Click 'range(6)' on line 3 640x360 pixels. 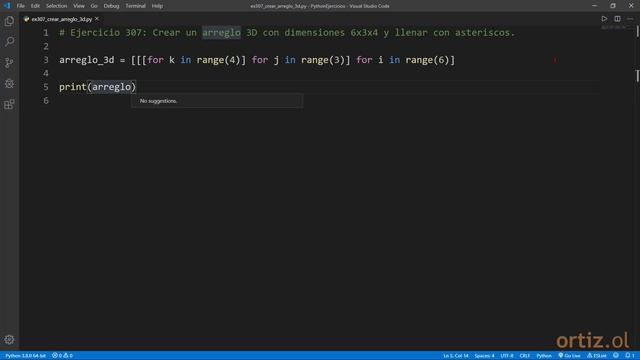coord(427,60)
